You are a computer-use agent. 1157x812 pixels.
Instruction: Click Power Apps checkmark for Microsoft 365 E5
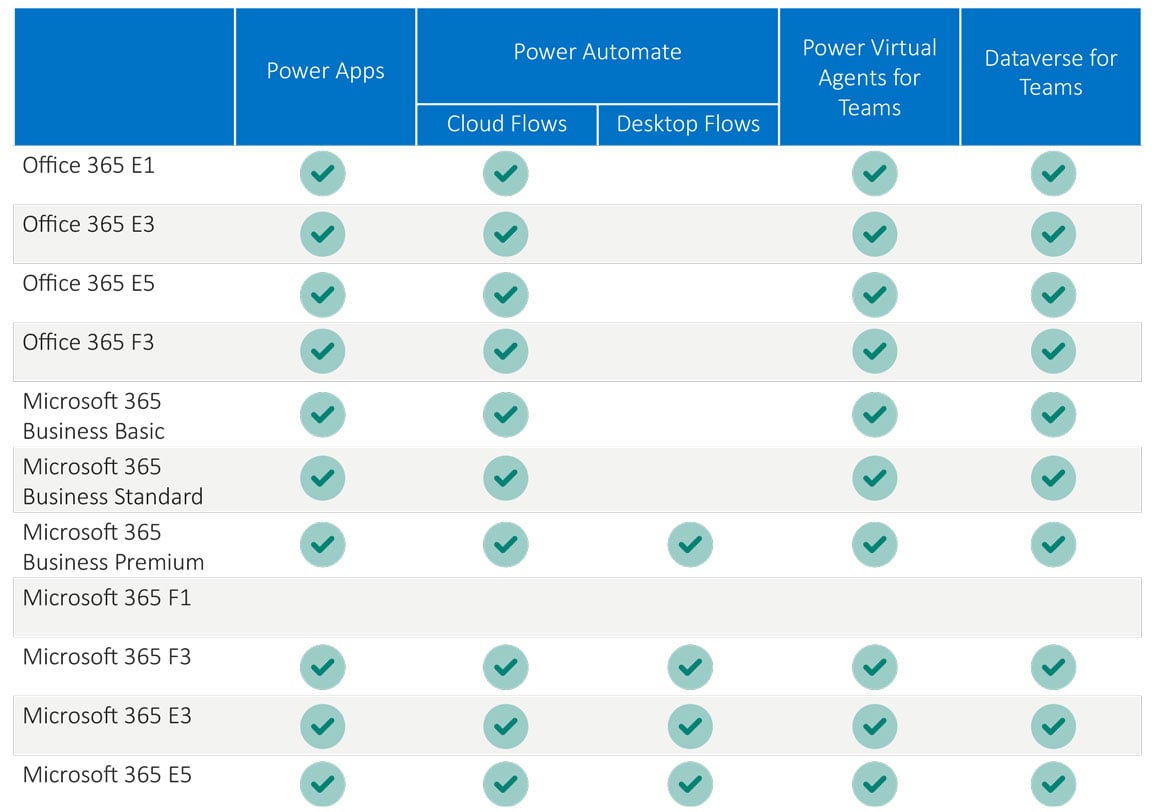click(322, 784)
